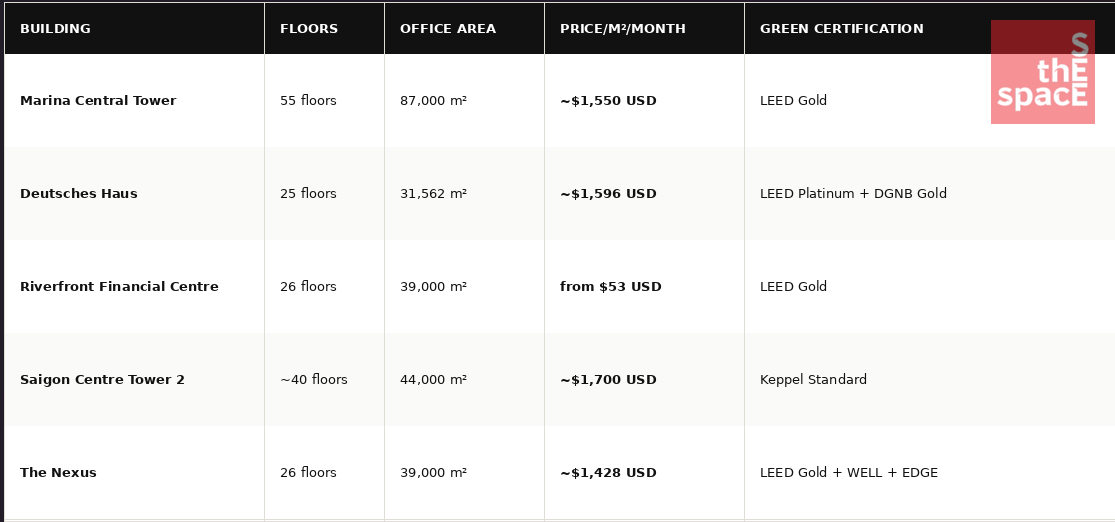Click the OFFICE AREA column header
Image resolution: width=1115 pixels, height=522 pixels.
pyautogui.click(x=447, y=29)
